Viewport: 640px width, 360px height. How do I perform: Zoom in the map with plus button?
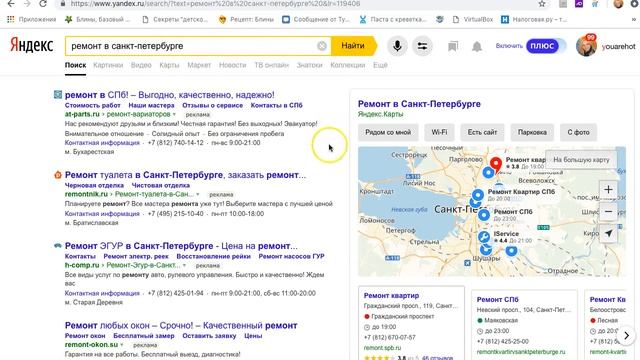coord(608,189)
